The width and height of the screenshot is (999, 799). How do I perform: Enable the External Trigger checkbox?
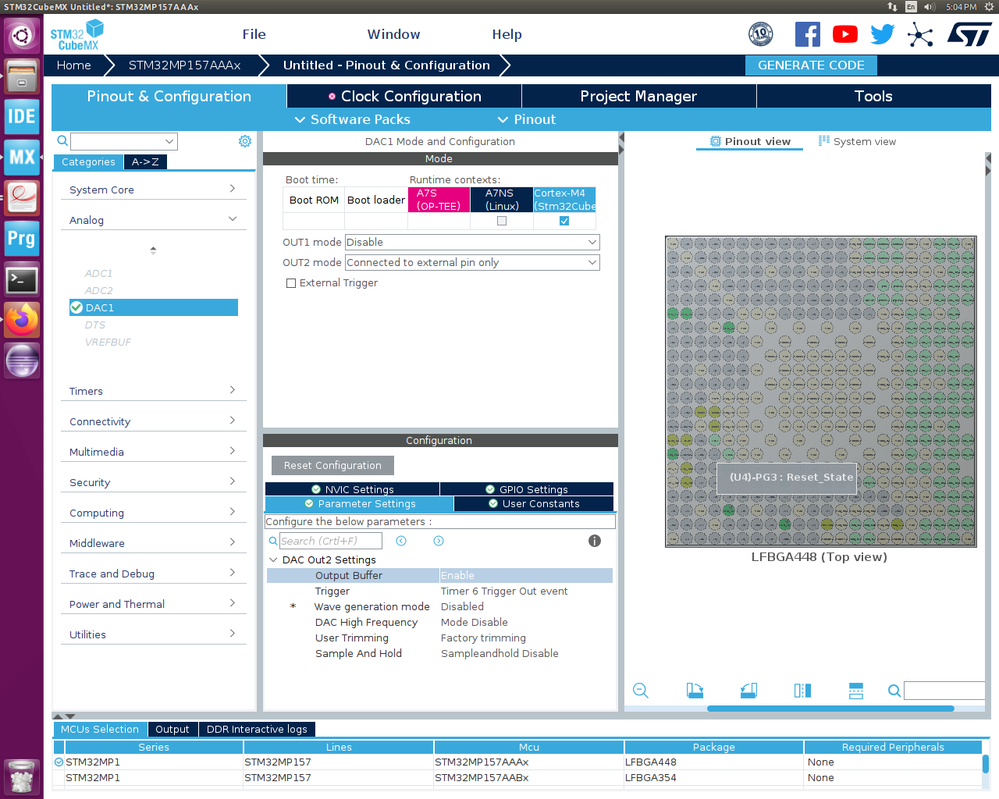(x=291, y=283)
